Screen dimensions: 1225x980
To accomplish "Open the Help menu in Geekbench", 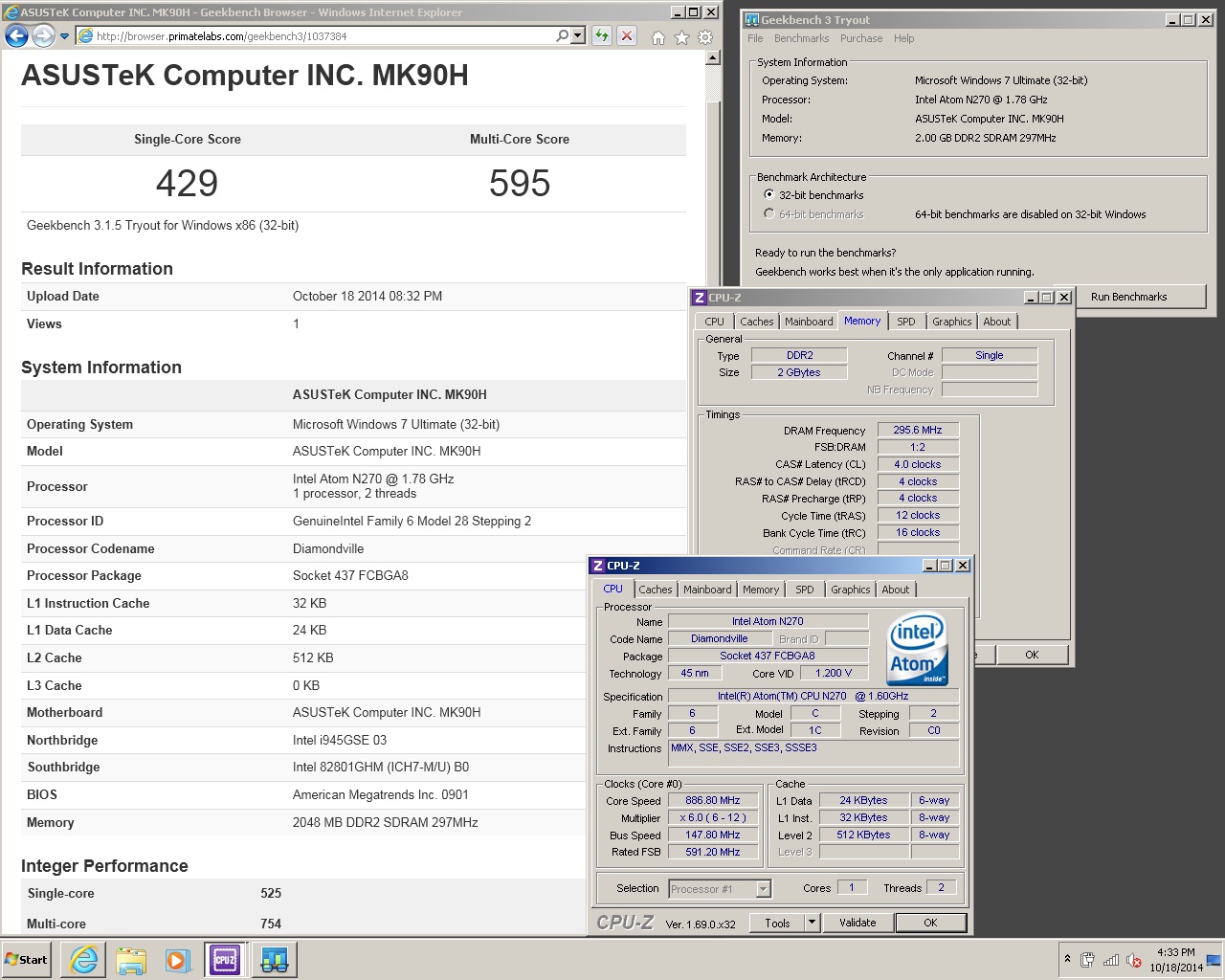I will coord(903,38).
